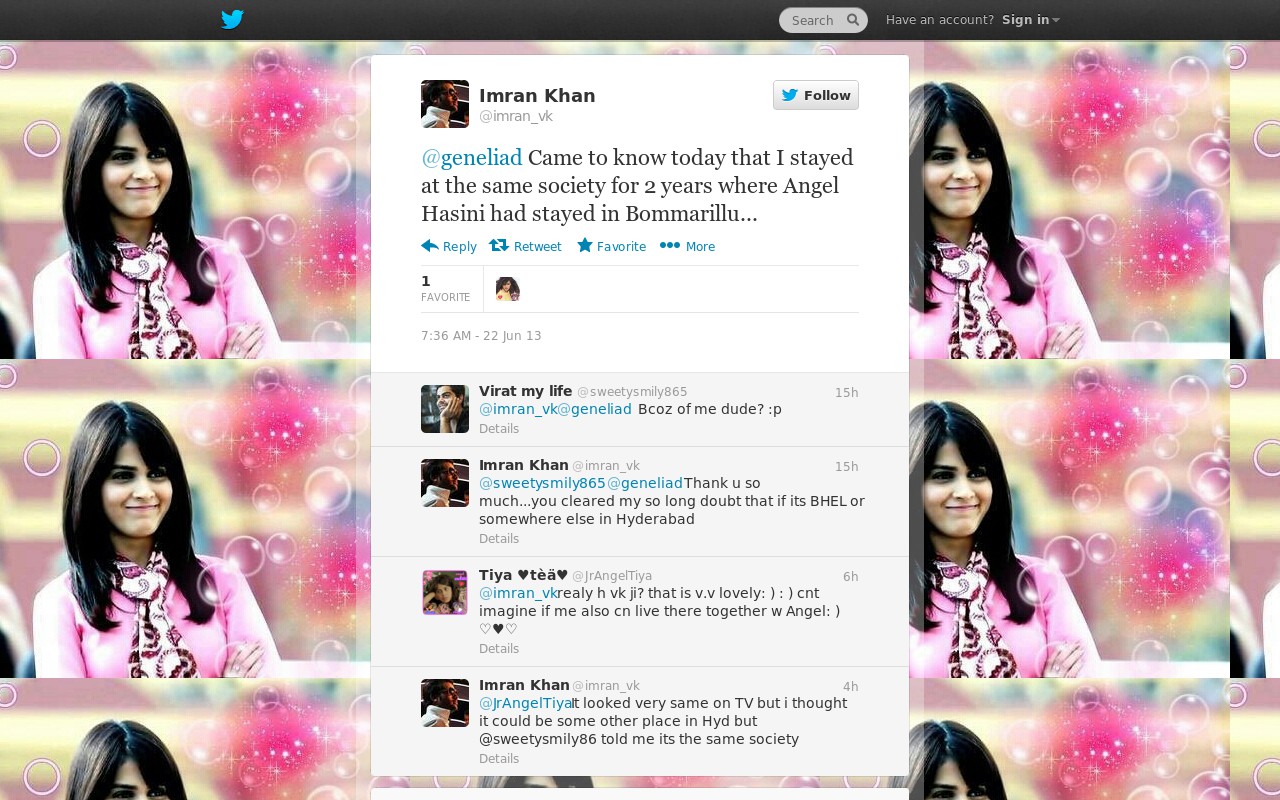
Task: Open Imran Khan avatar in the 15h reply
Action: 445,483
